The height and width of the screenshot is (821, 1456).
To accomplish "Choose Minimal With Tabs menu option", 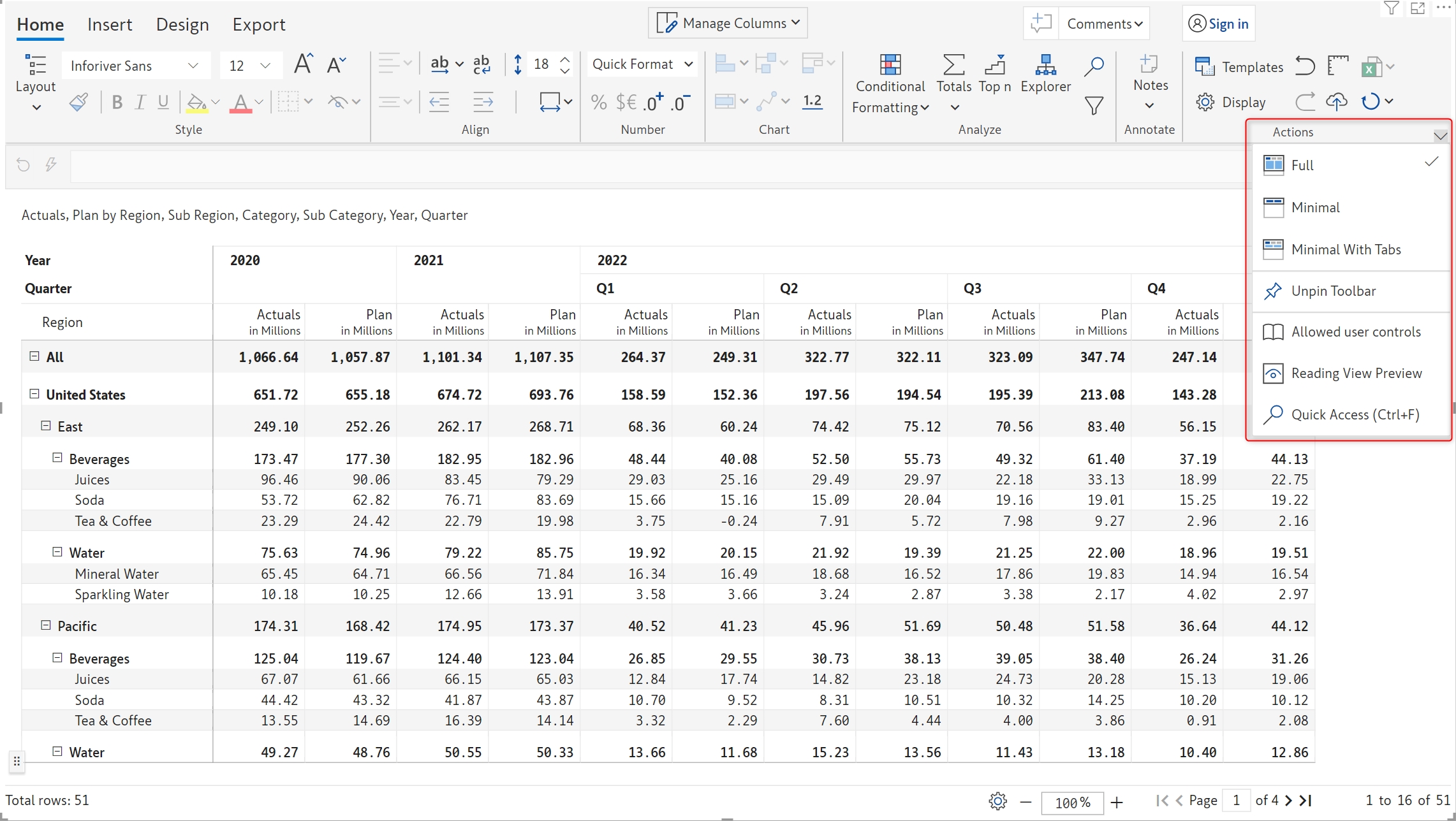I will pyautogui.click(x=1345, y=249).
